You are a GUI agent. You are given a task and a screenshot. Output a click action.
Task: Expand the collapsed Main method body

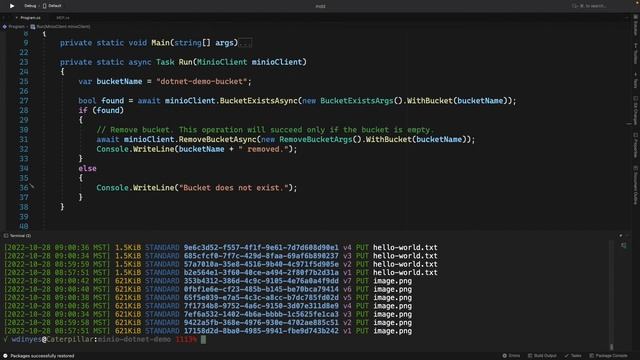pyautogui.click(x=246, y=42)
